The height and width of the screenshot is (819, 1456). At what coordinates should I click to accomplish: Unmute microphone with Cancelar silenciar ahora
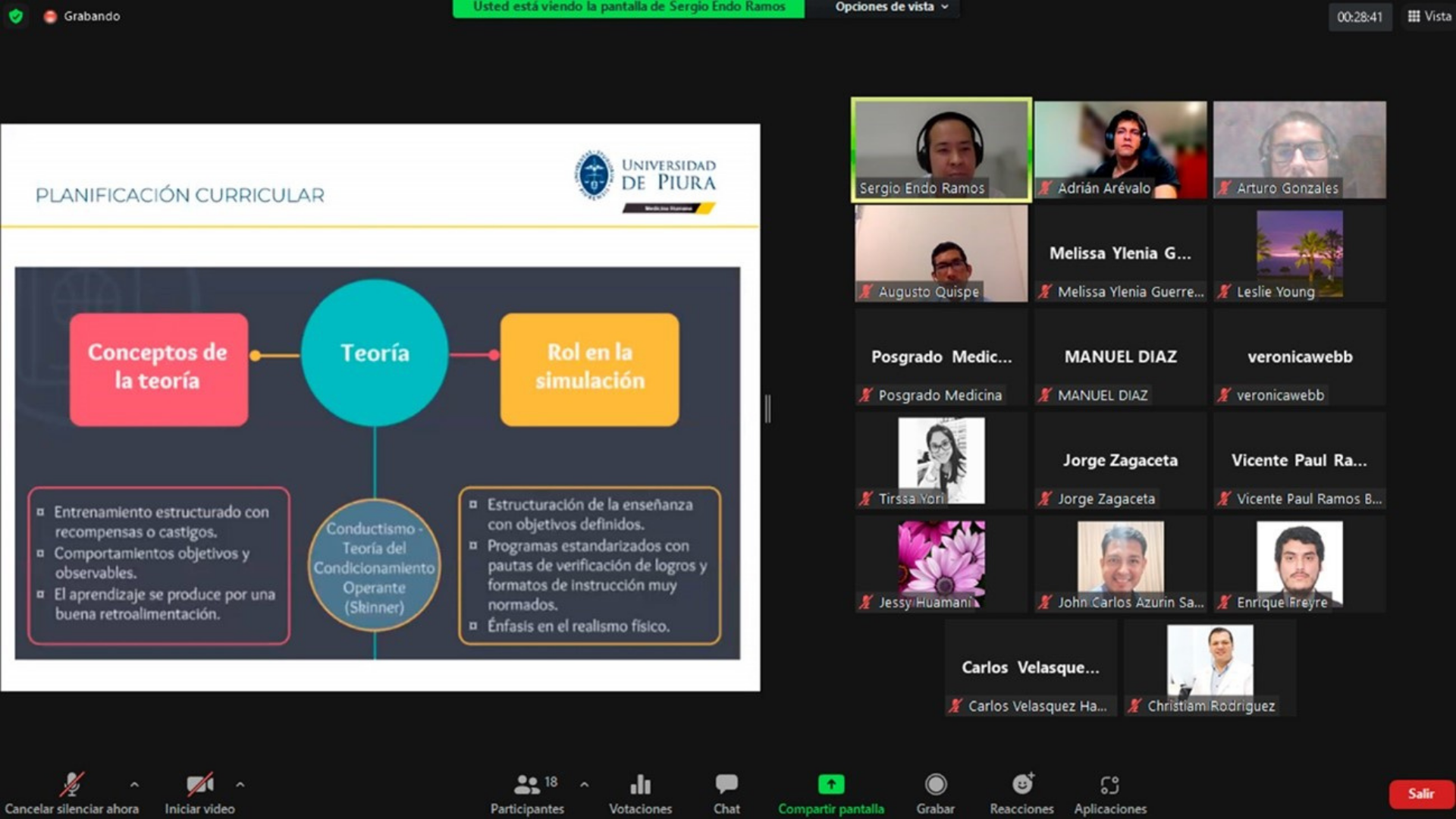tap(71, 784)
